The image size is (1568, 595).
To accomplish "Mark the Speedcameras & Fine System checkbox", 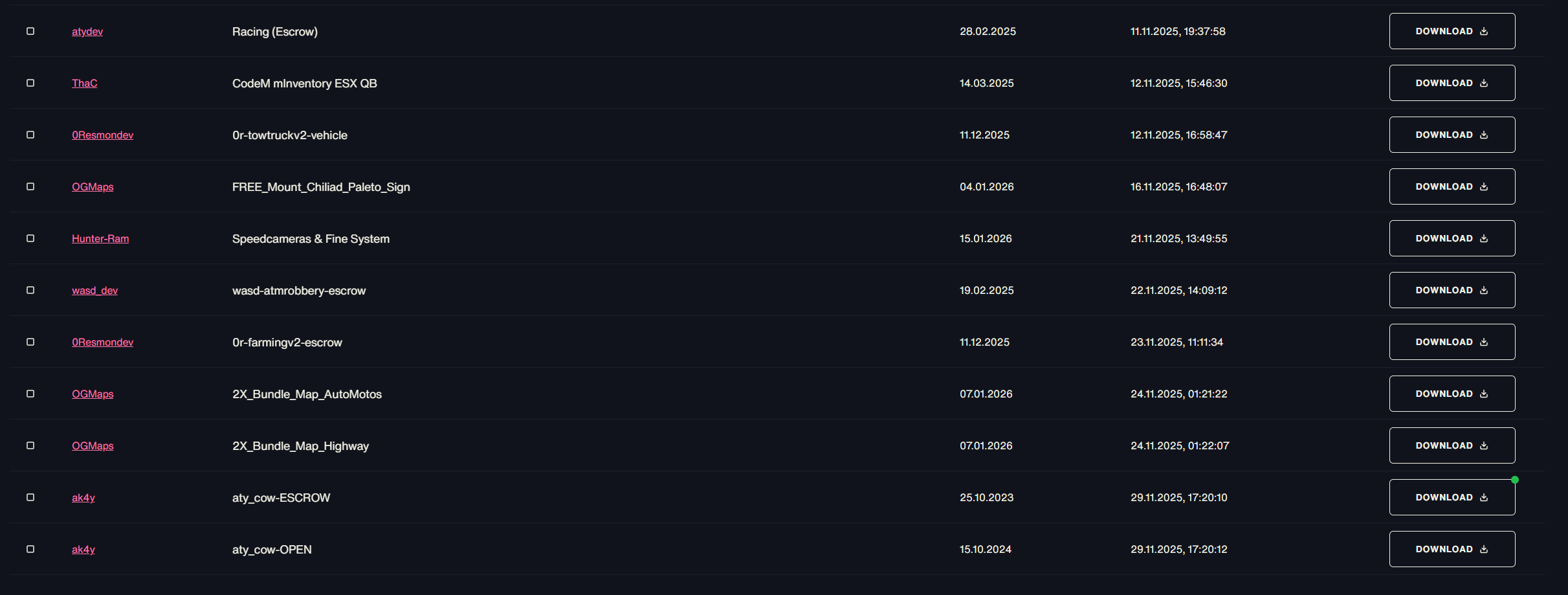I will point(30,238).
